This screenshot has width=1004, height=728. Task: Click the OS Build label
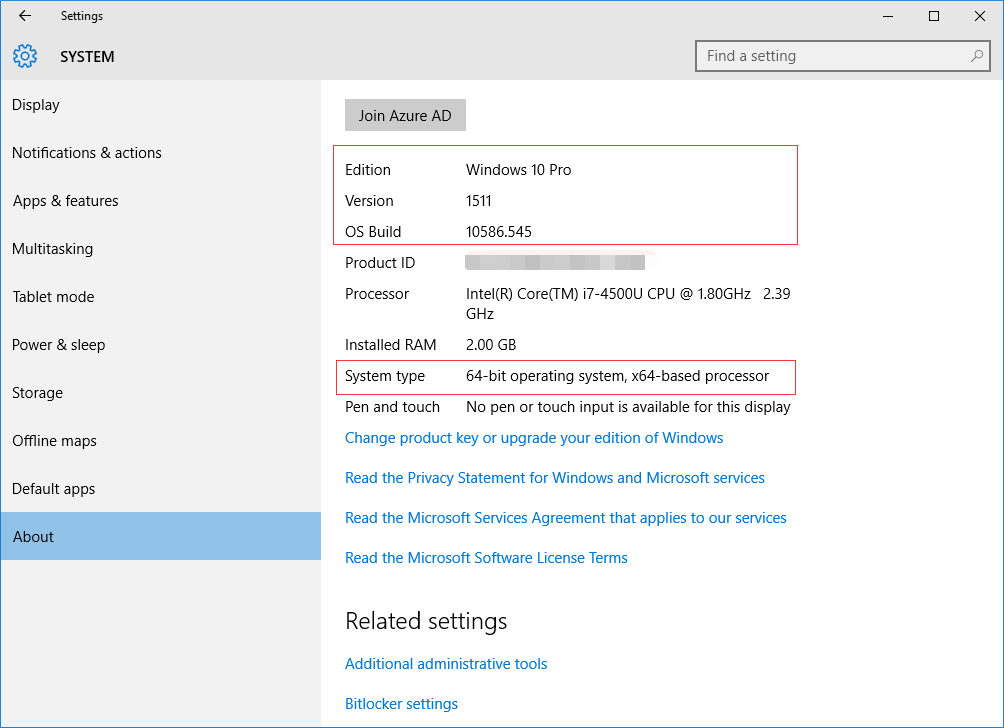[x=373, y=232]
